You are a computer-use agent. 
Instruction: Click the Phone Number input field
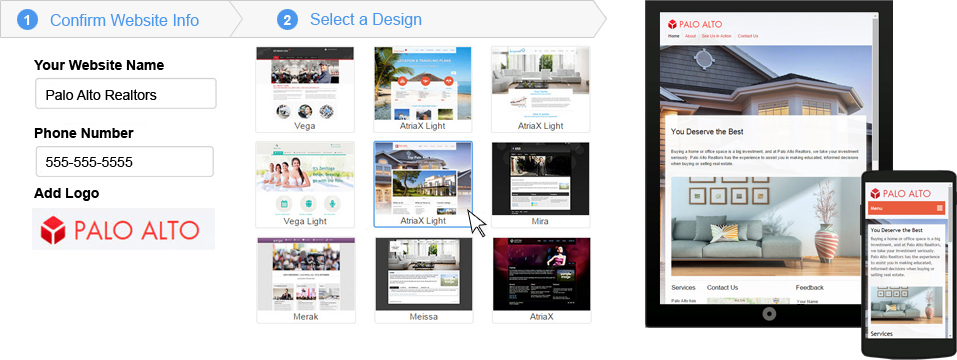[x=125, y=162]
